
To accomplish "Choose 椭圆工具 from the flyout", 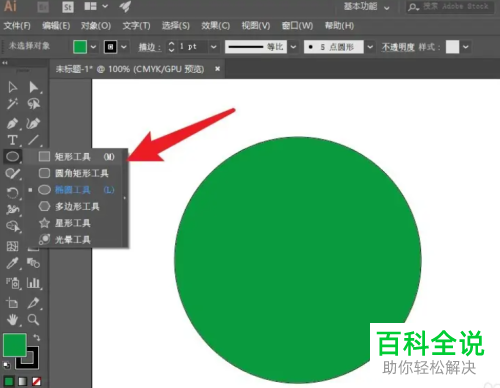I will pyautogui.click(x=76, y=190).
